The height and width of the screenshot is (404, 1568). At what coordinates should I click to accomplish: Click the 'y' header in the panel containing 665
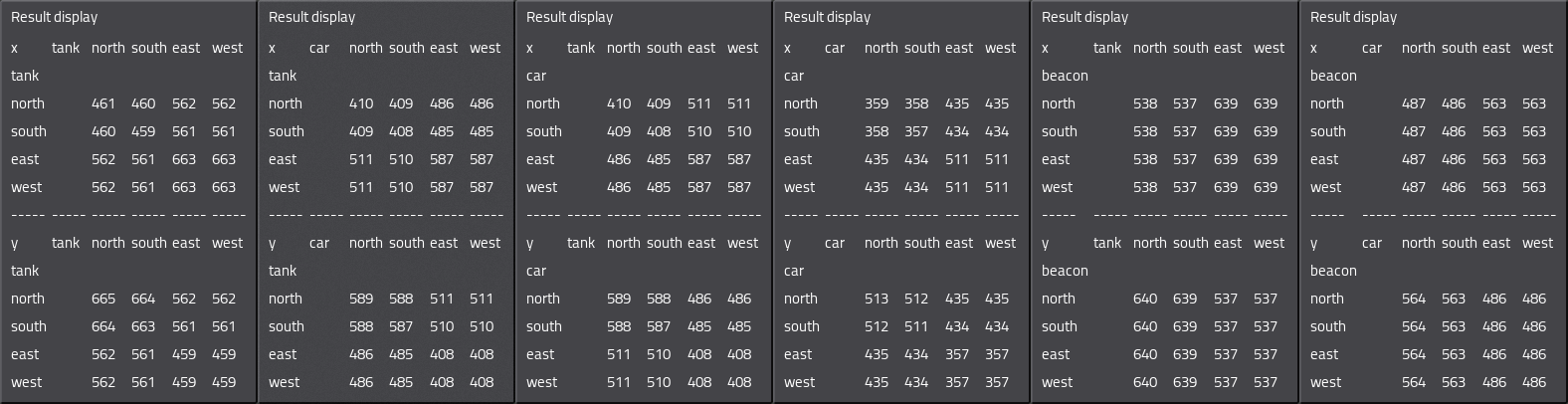(x=15, y=244)
